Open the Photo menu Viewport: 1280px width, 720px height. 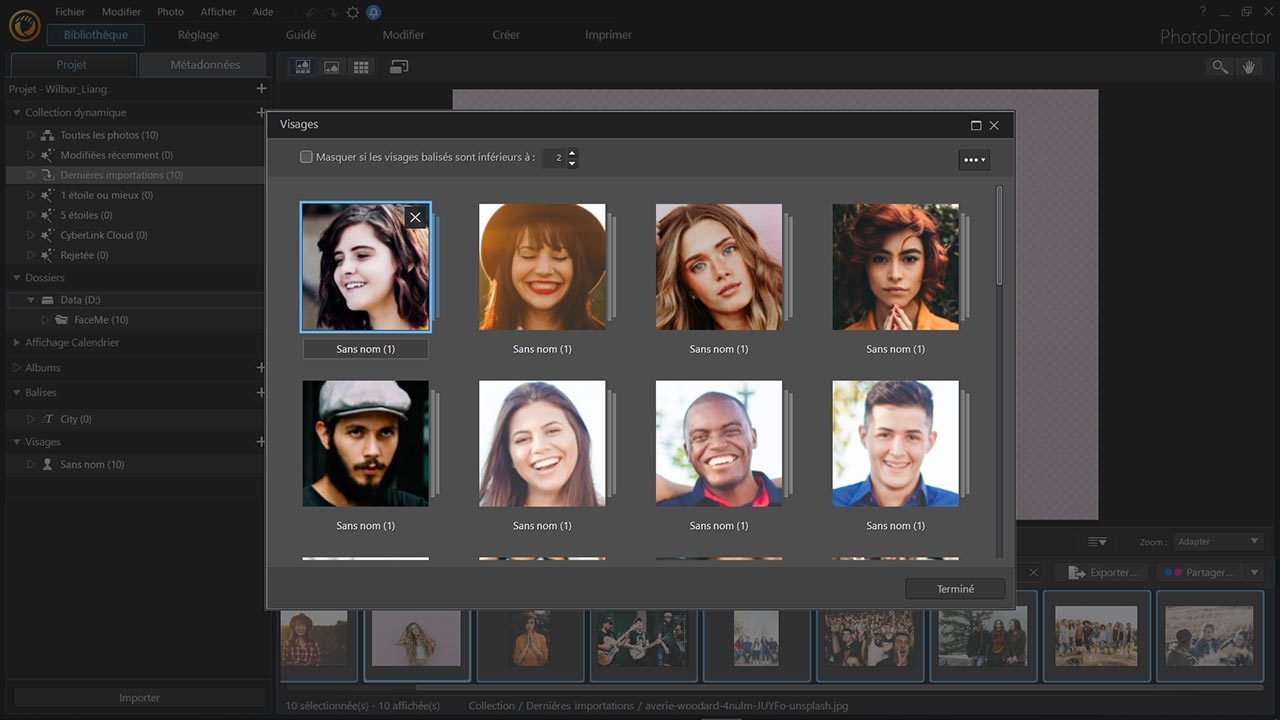coord(170,11)
